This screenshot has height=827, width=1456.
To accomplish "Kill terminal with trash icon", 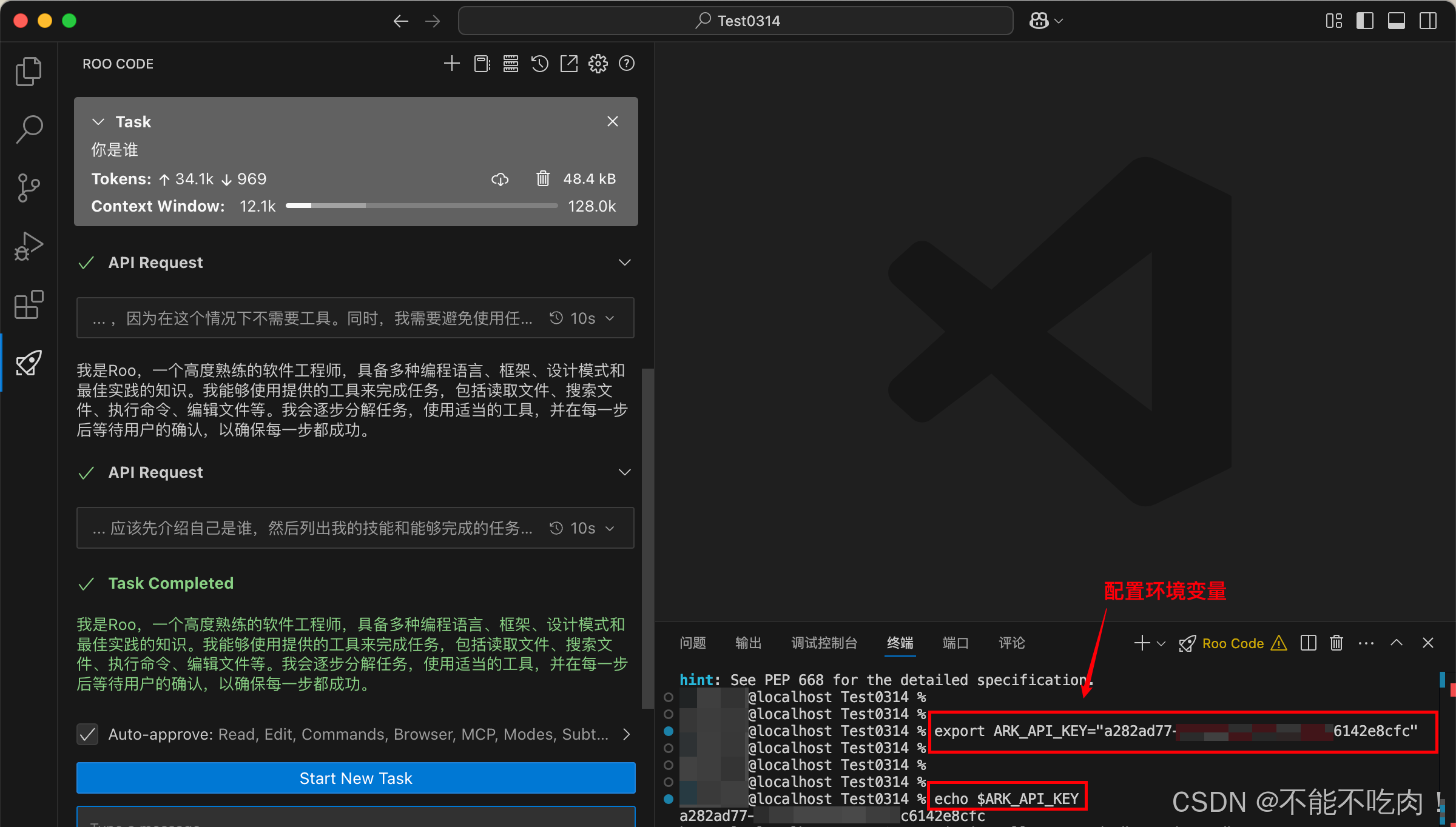I will pos(1336,643).
